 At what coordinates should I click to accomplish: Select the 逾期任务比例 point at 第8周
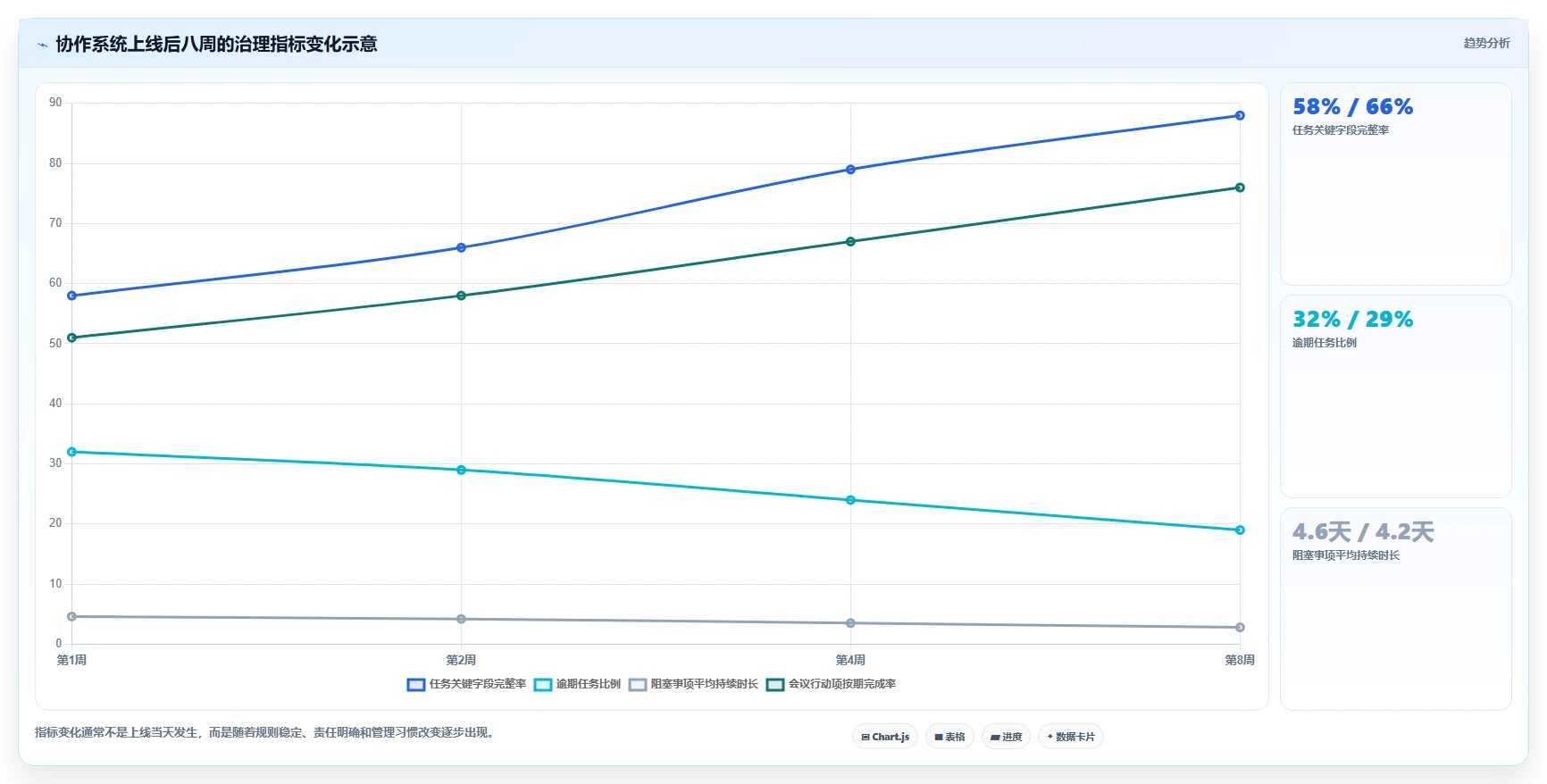1240,530
